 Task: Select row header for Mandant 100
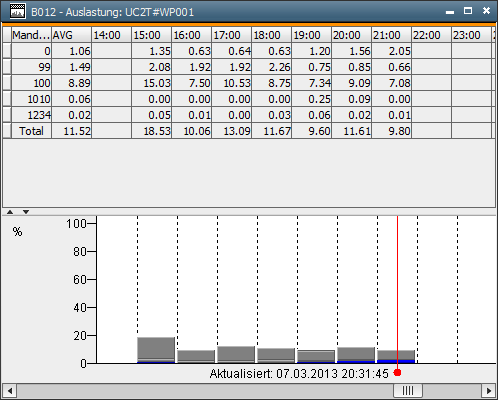[x=7, y=83]
